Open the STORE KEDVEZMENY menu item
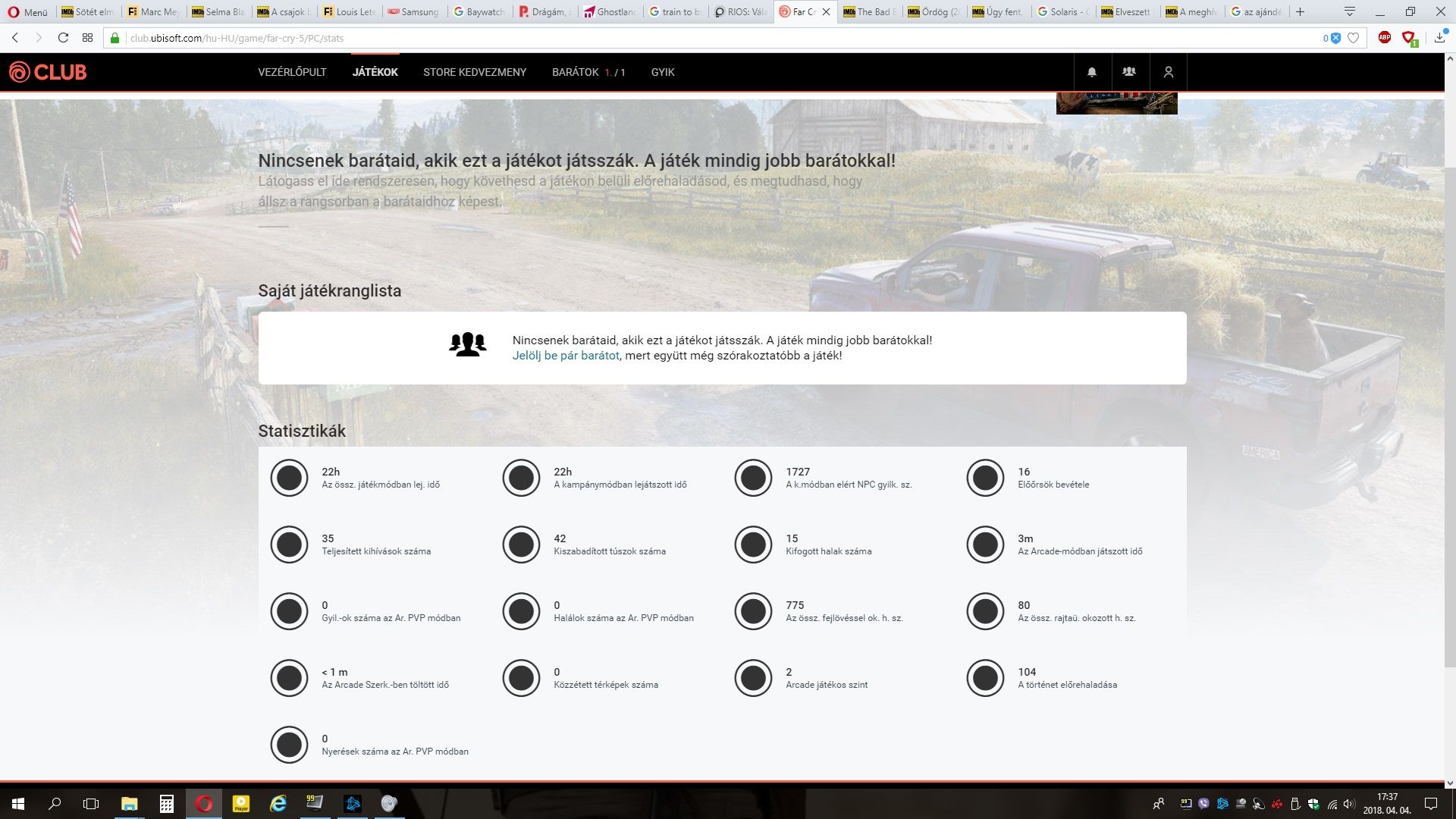 [x=474, y=72]
